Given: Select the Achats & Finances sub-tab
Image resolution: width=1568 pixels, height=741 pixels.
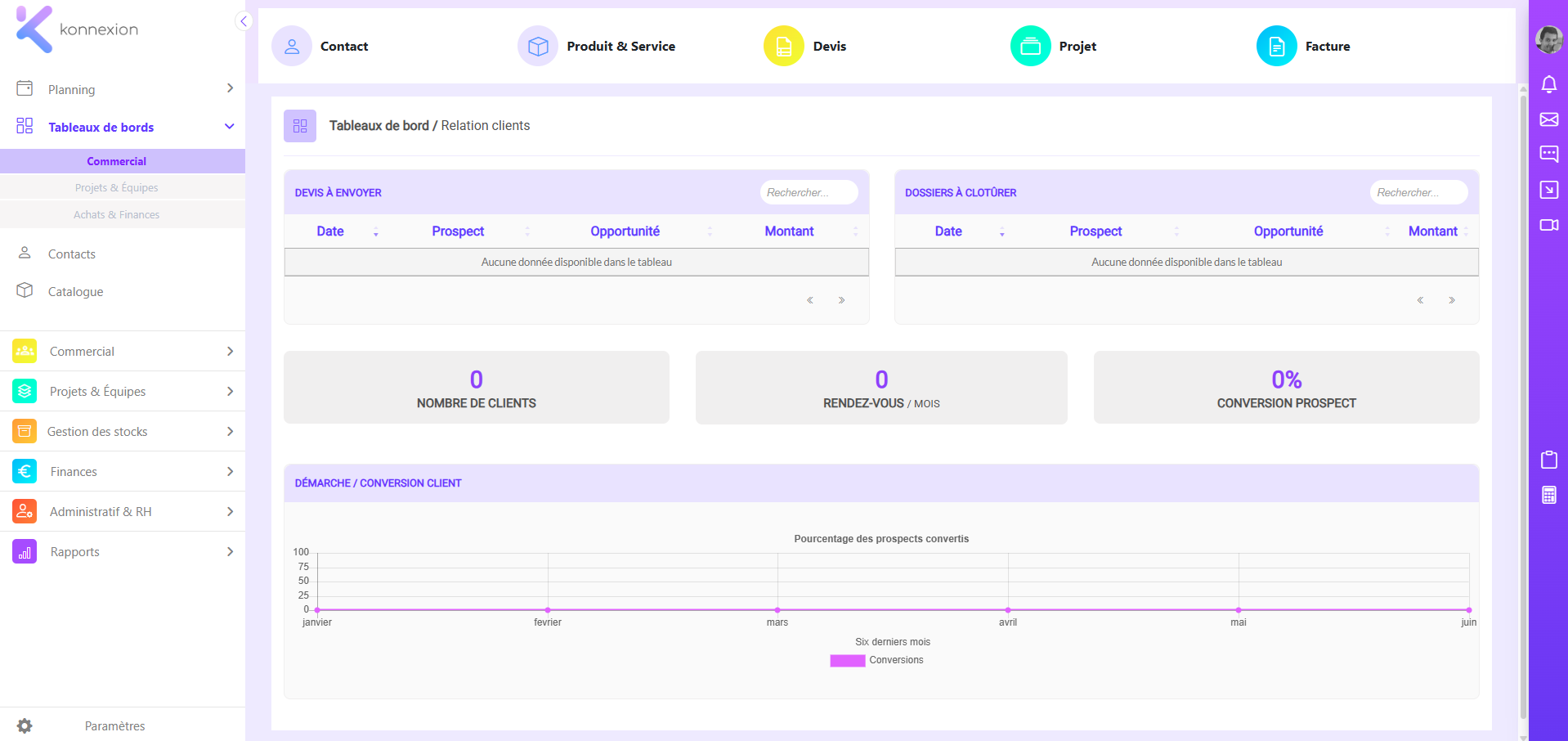Looking at the screenshot, I should (117, 214).
